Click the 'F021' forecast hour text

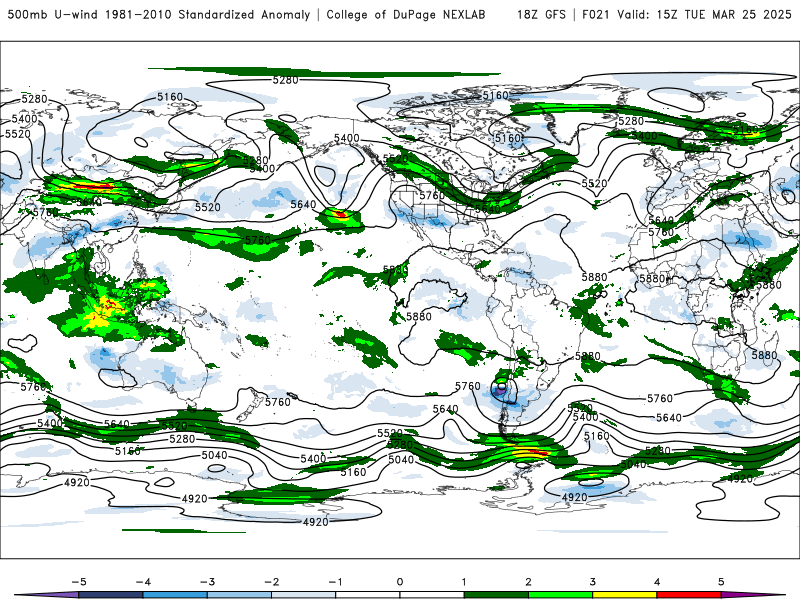596,15
